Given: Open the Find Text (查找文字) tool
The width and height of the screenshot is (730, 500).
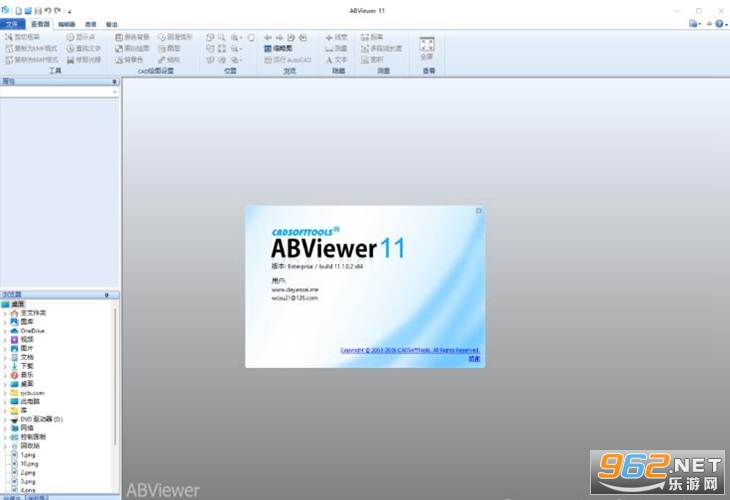Looking at the screenshot, I should (84, 48).
